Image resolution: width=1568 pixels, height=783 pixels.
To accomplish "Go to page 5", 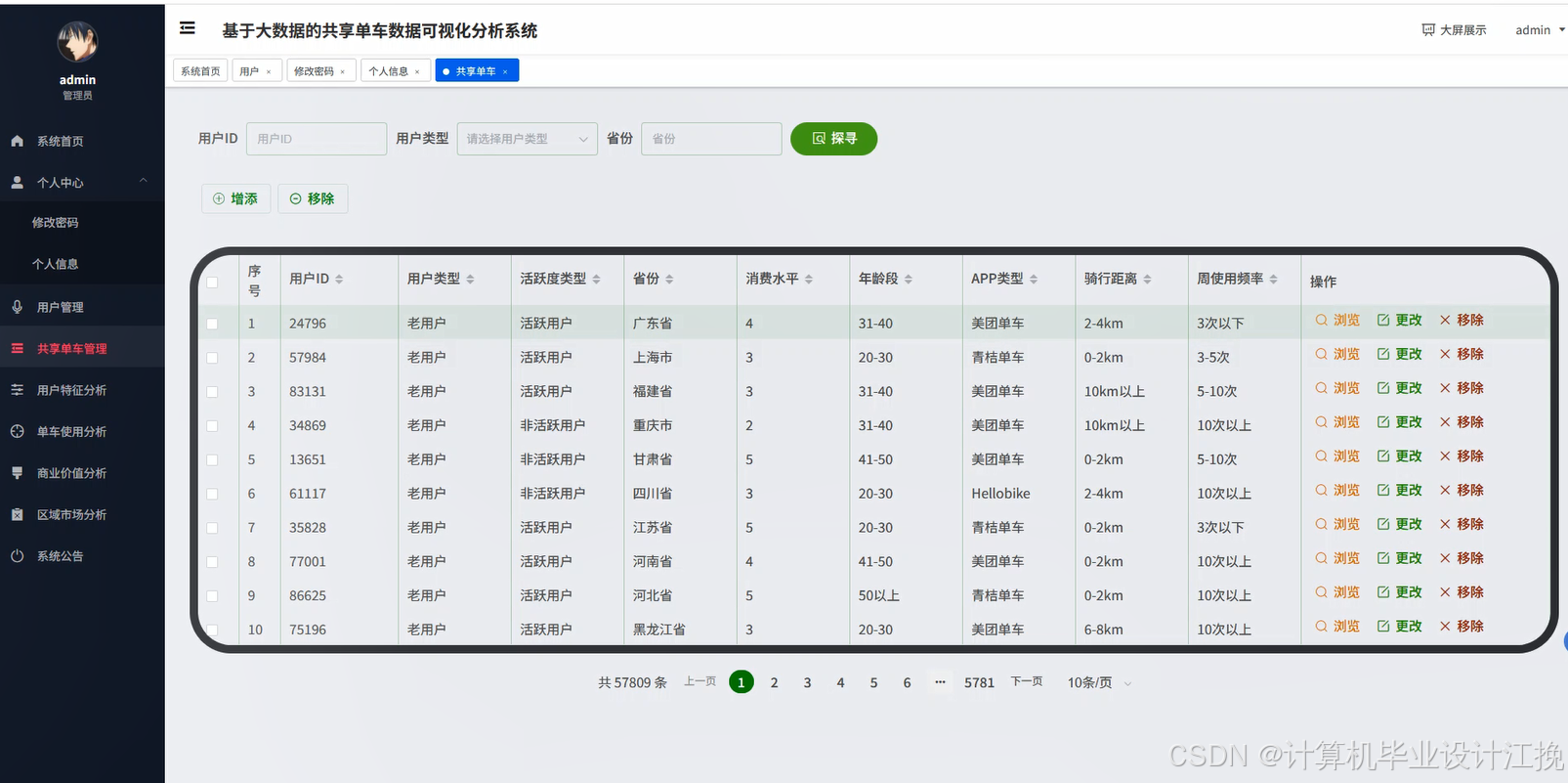I will 874,682.
